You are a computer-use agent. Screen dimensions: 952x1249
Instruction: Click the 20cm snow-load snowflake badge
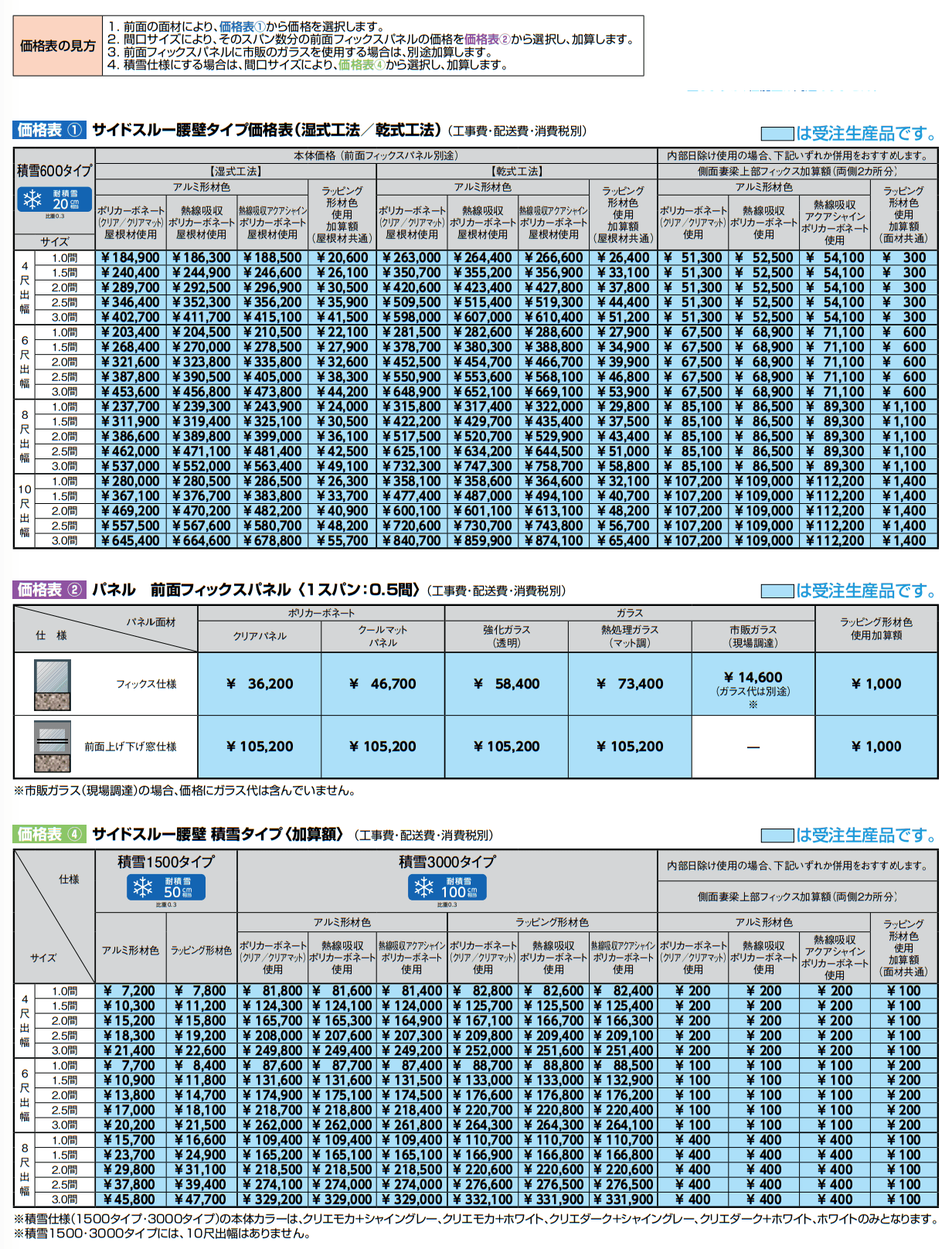(54, 199)
